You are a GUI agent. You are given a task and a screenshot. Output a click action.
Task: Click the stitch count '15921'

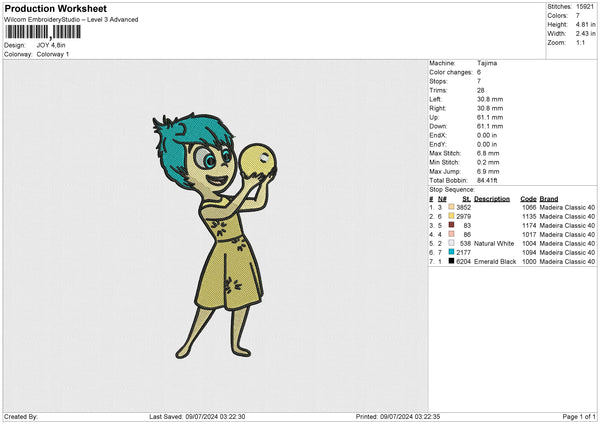(x=585, y=7)
